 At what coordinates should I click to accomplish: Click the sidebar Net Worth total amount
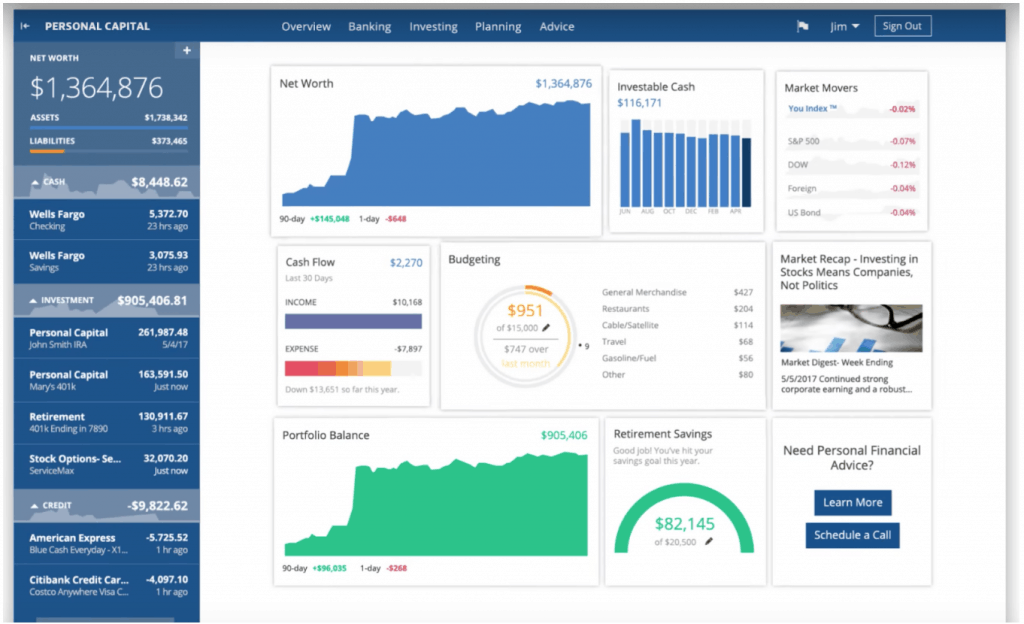(97, 88)
